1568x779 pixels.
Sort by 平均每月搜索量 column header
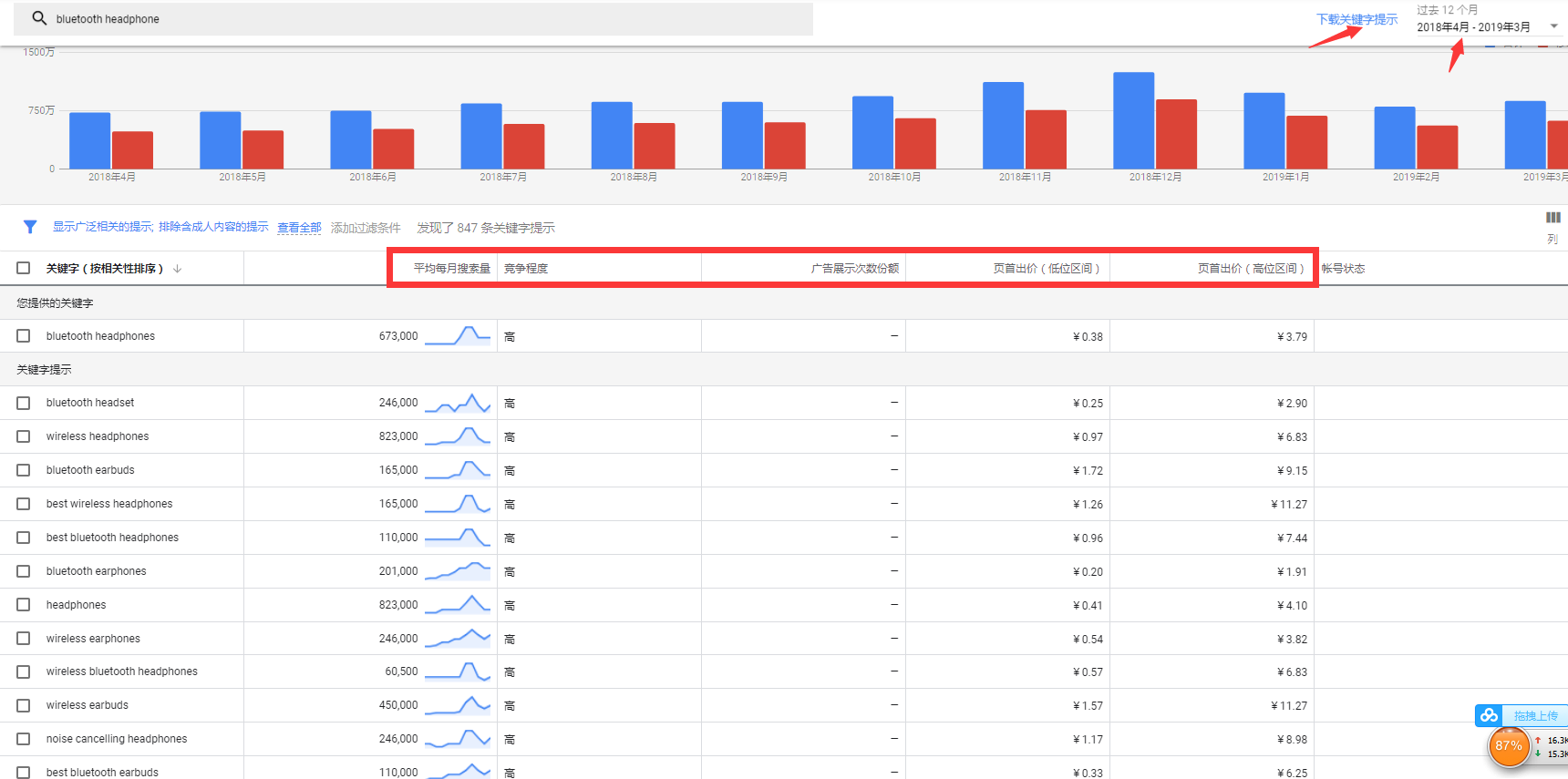[x=451, y=269]
